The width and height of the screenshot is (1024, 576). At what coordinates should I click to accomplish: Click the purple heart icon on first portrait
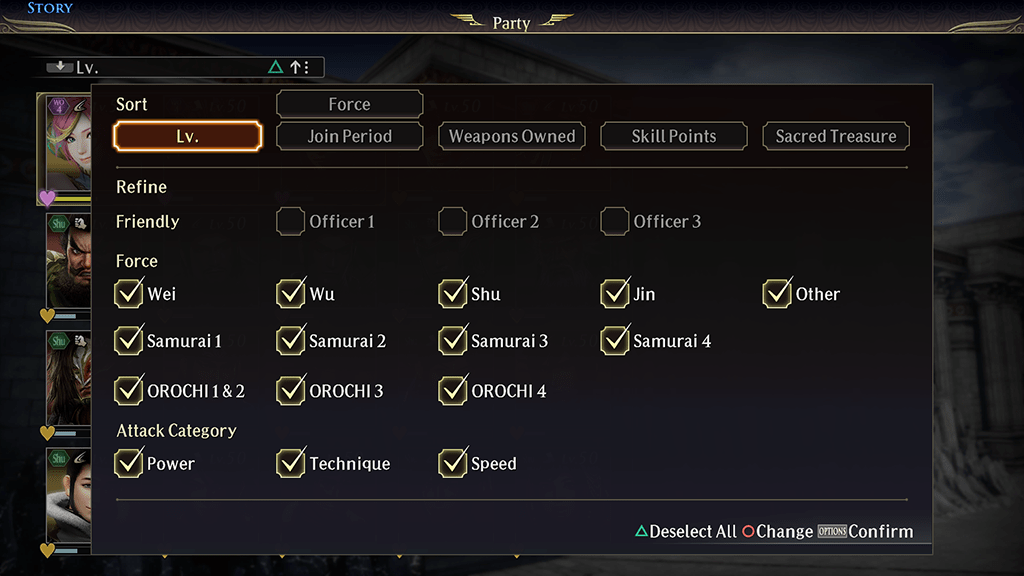[47, 197]
